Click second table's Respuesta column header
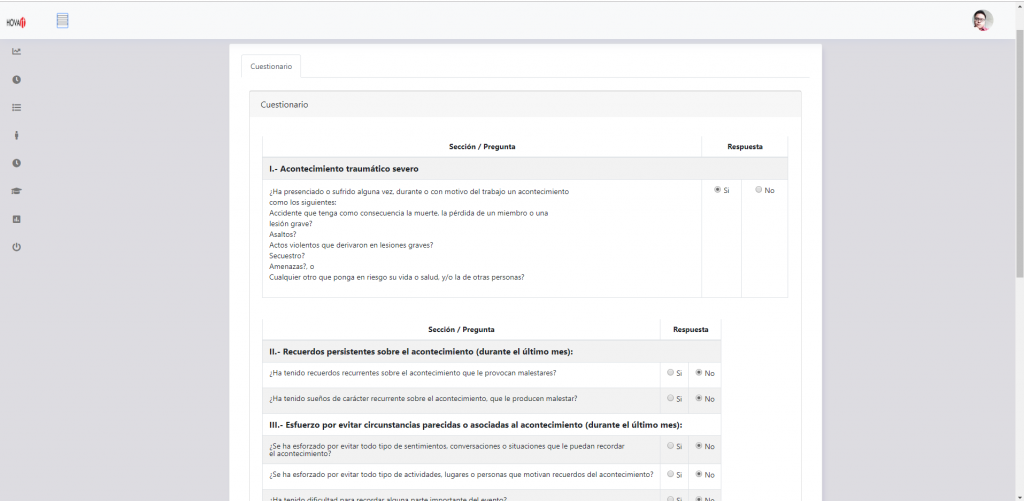This screenshot has height=501, width=1024. tap(691, 330)
